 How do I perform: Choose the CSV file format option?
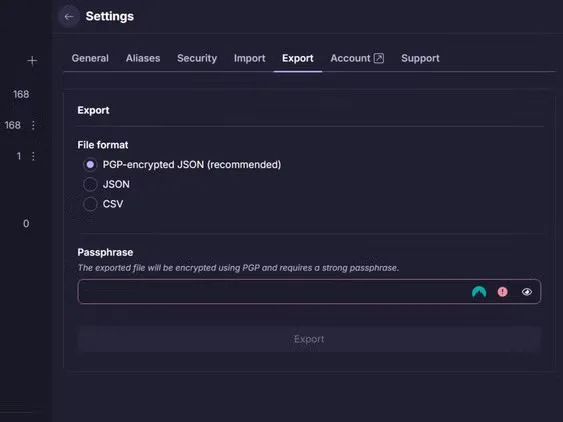click(90, 204)
